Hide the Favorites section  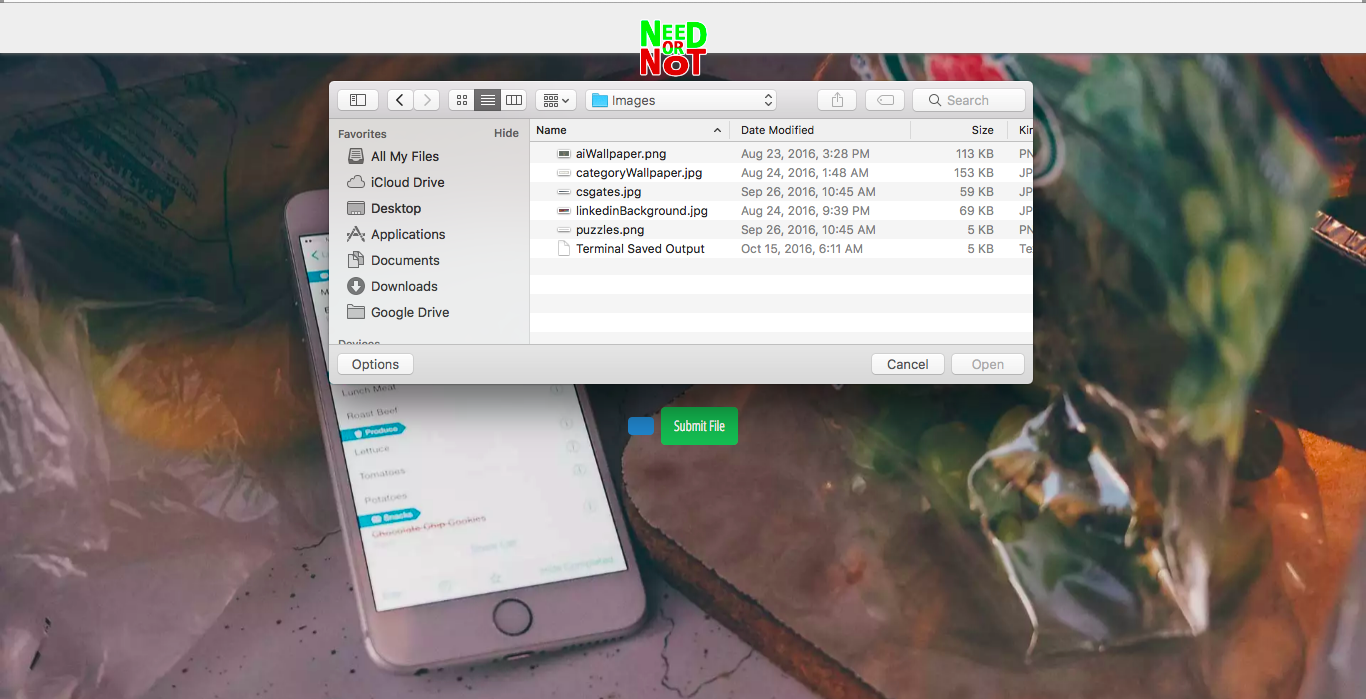coord(506,133)
